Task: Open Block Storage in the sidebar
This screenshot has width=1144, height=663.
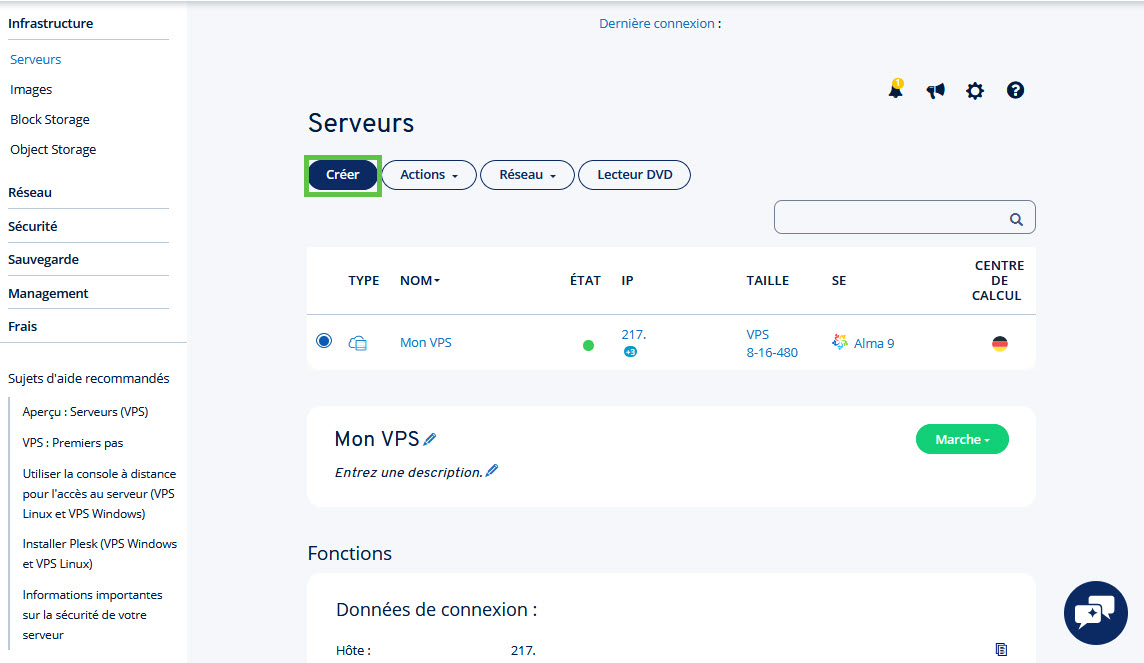Action: point(50,120)
